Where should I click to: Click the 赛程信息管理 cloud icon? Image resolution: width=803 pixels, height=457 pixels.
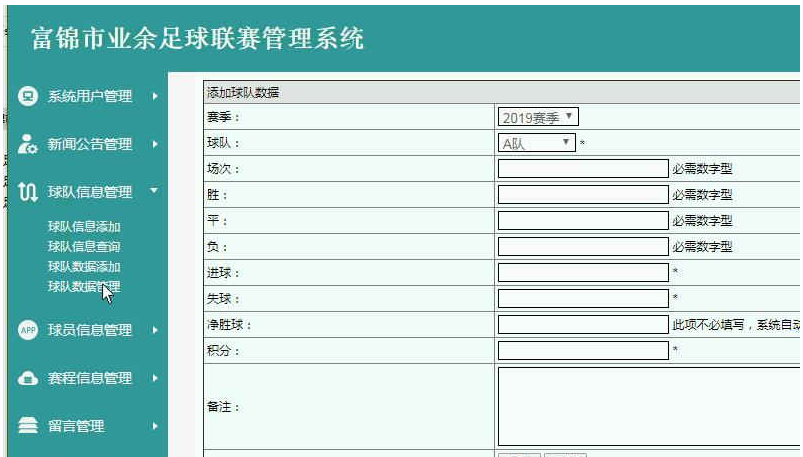tap(28, 378)
